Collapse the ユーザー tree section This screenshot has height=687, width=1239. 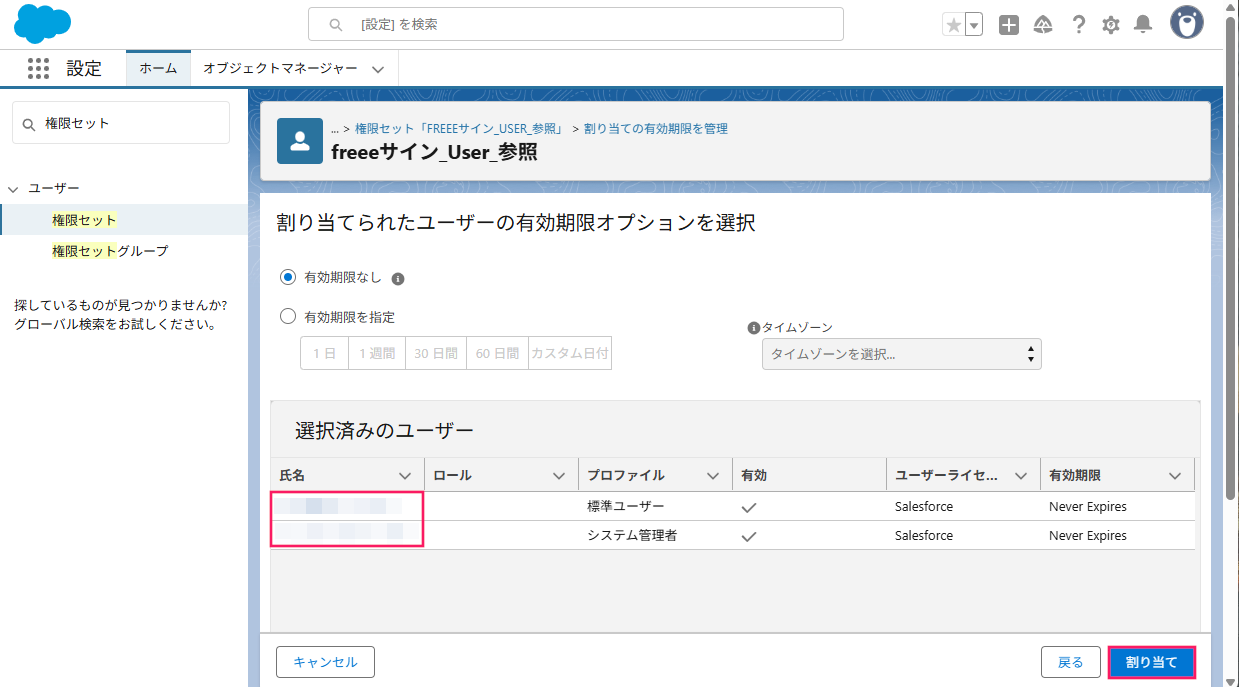13,189
